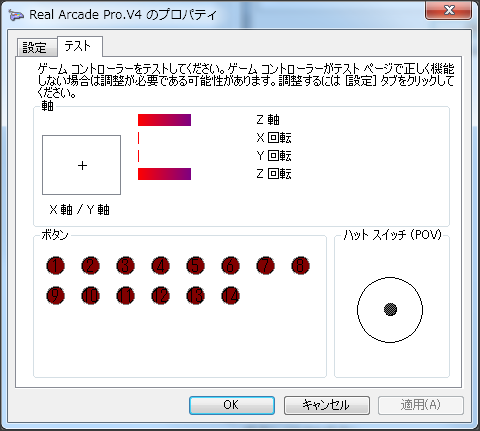Click button indicator number 14
This screenshot has height=431, width=480.
pos(230,296)
